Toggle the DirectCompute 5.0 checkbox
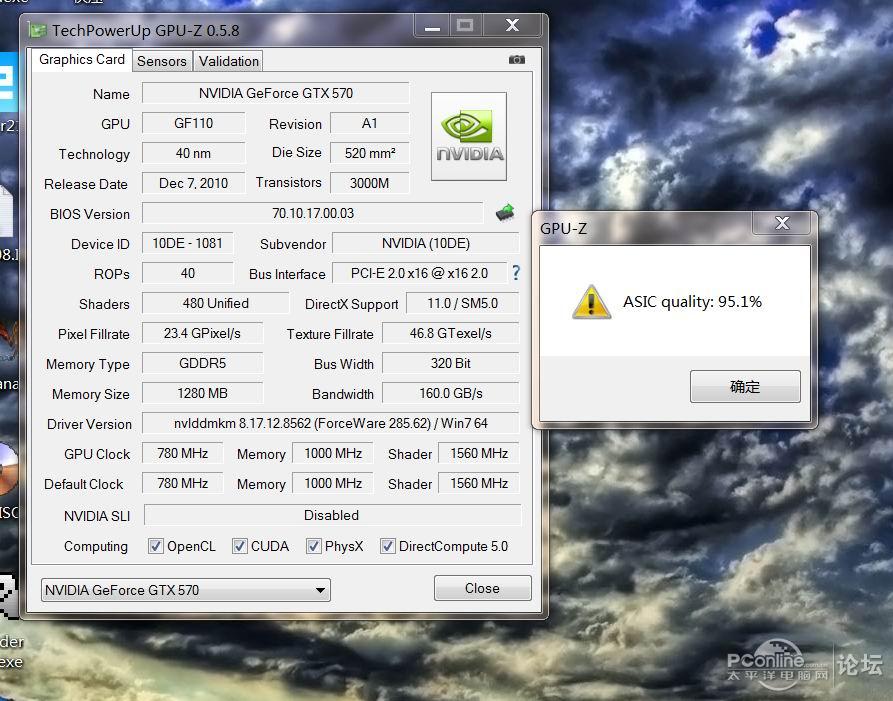This screenshot has width=893, height=701. point(388,546)
